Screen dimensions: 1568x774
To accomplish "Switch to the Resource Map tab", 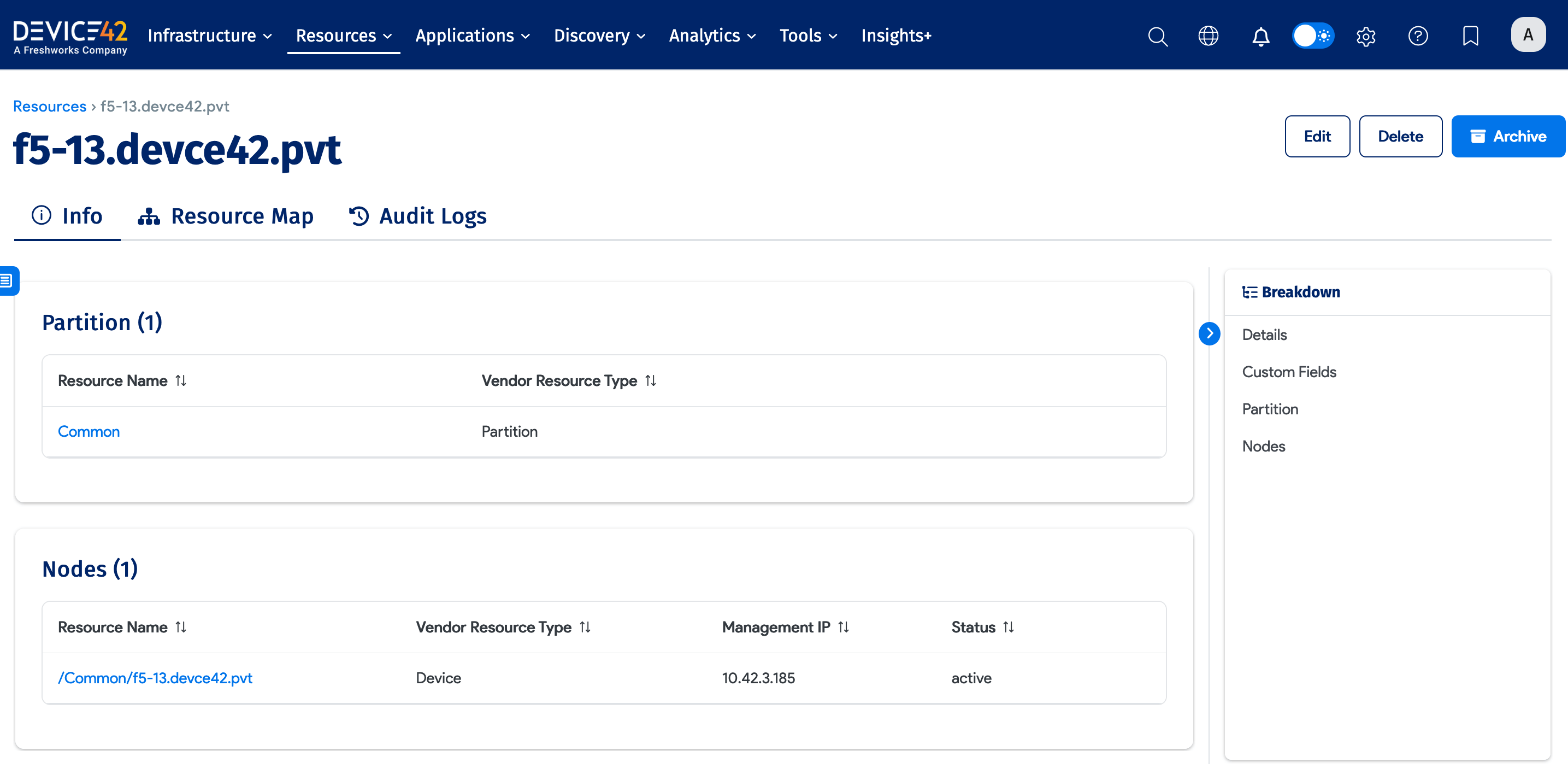I will (x=226, y=215).
